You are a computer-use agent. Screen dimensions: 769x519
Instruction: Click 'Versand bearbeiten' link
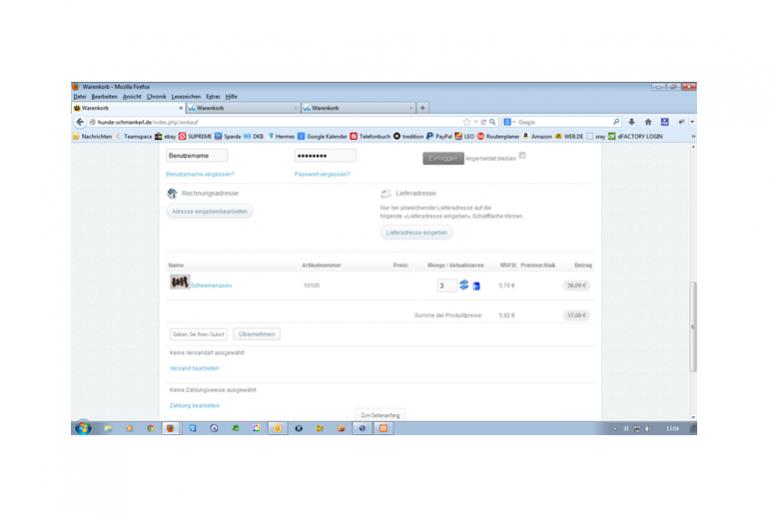(x=194, y=368)
